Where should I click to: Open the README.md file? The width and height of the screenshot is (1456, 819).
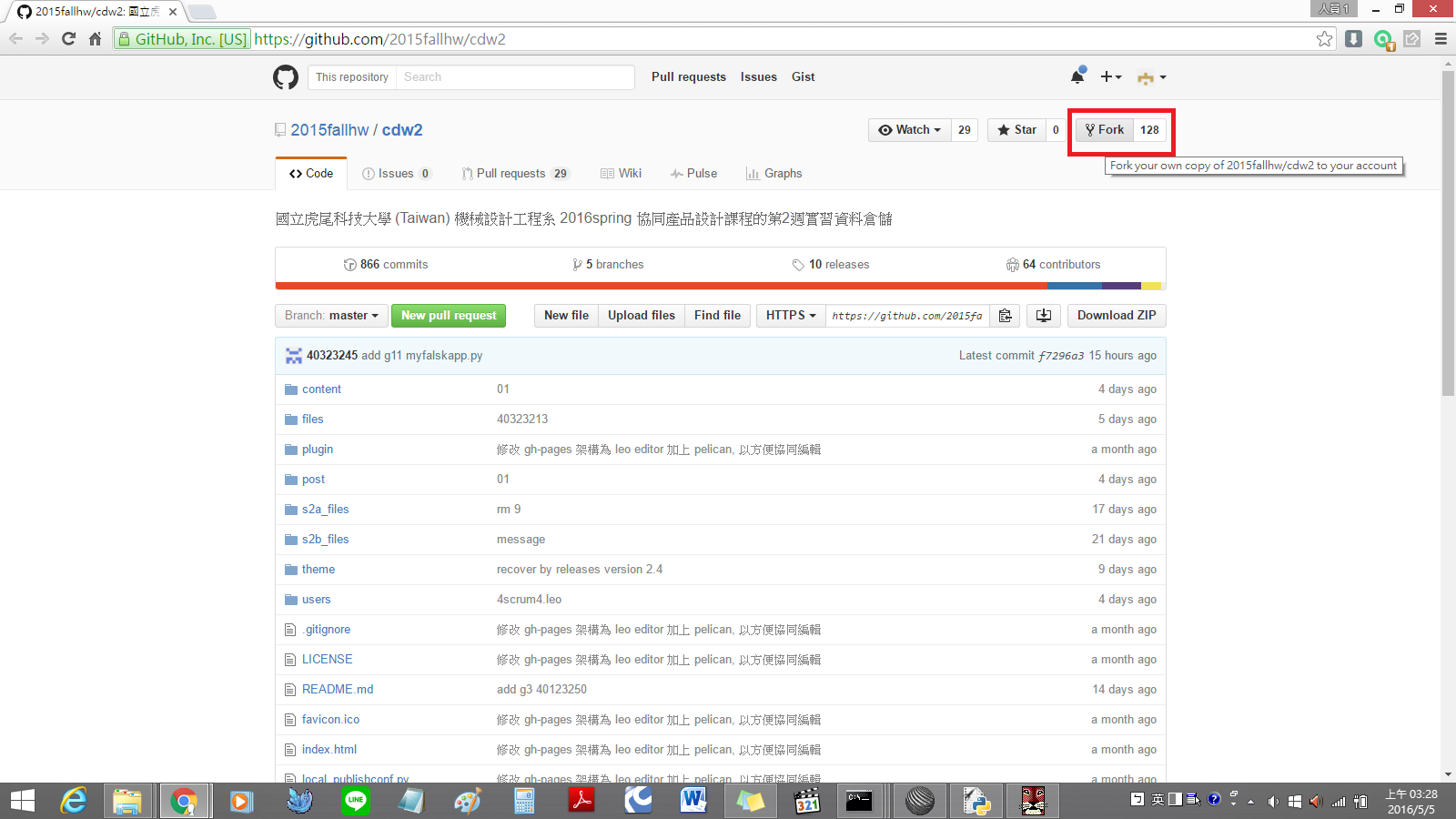pyautogui.click(x=338, y=690)
